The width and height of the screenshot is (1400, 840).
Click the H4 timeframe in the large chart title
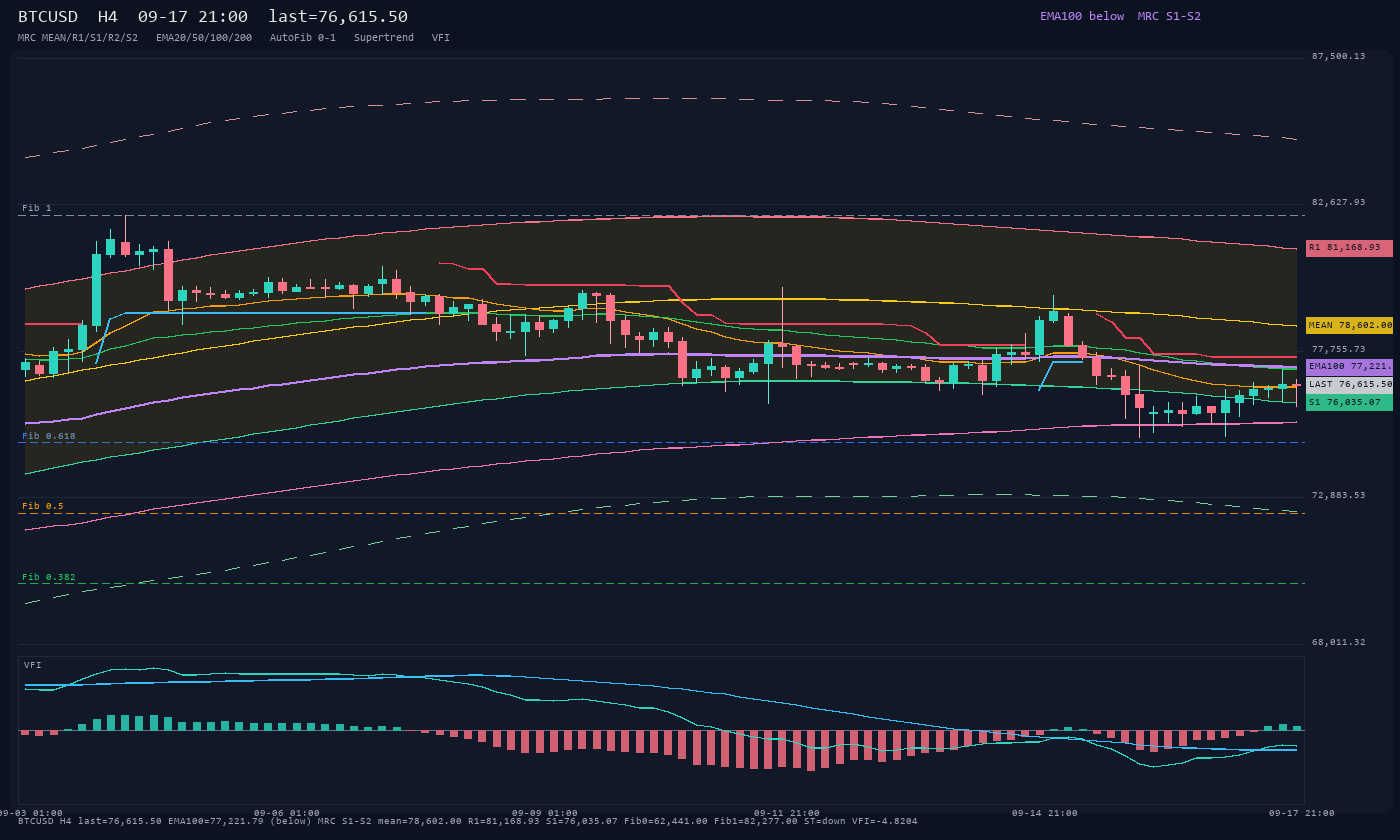click(x=108, y=16)
